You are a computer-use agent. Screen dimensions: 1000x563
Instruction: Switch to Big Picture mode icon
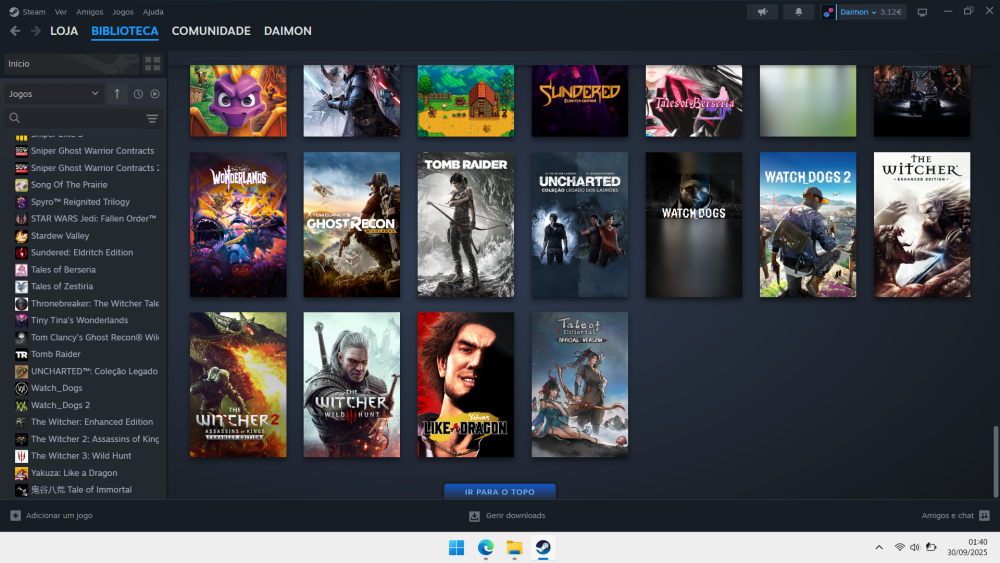[x=922, y=12]
